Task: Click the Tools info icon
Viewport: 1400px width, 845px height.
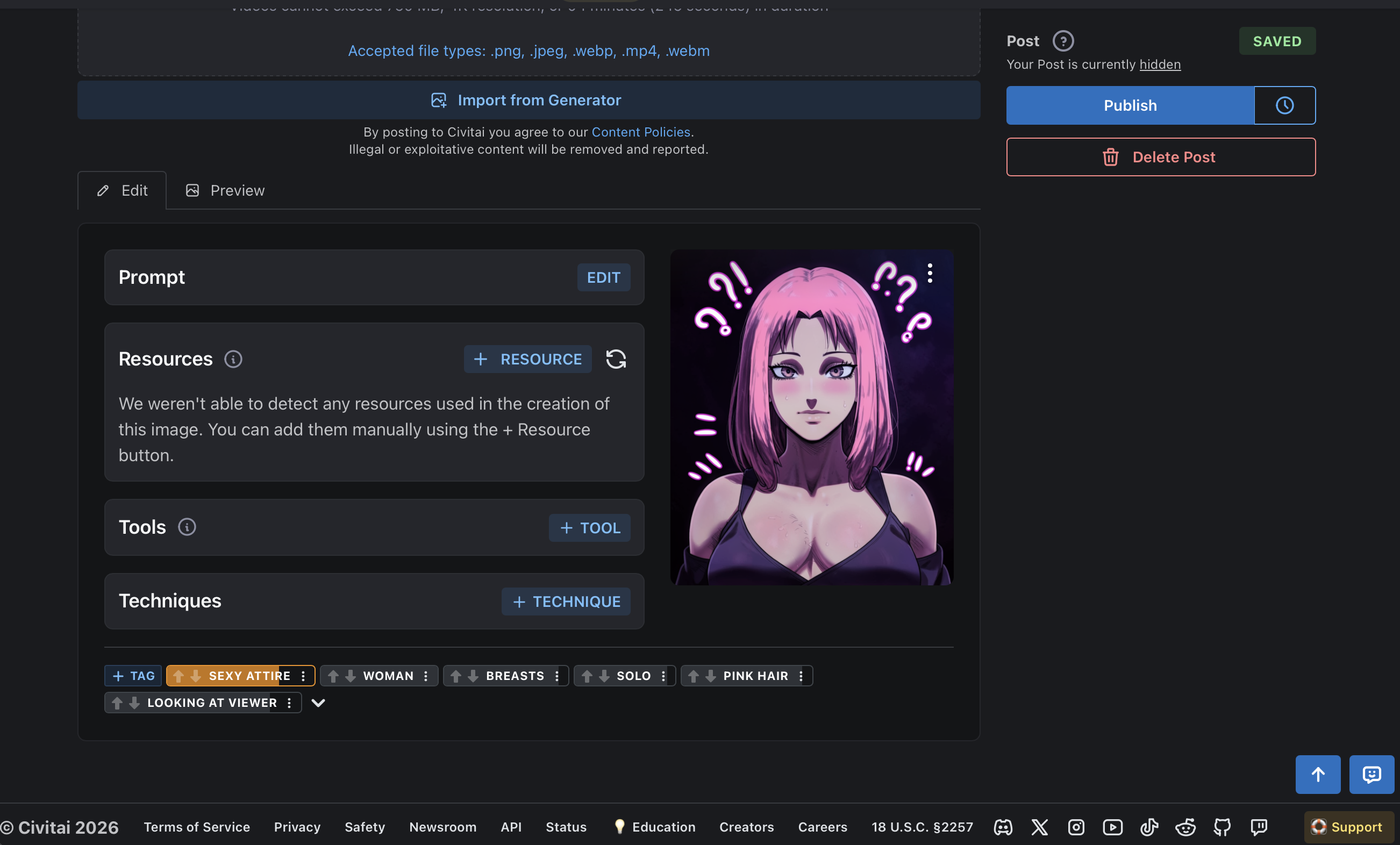Action: [187, 527]
